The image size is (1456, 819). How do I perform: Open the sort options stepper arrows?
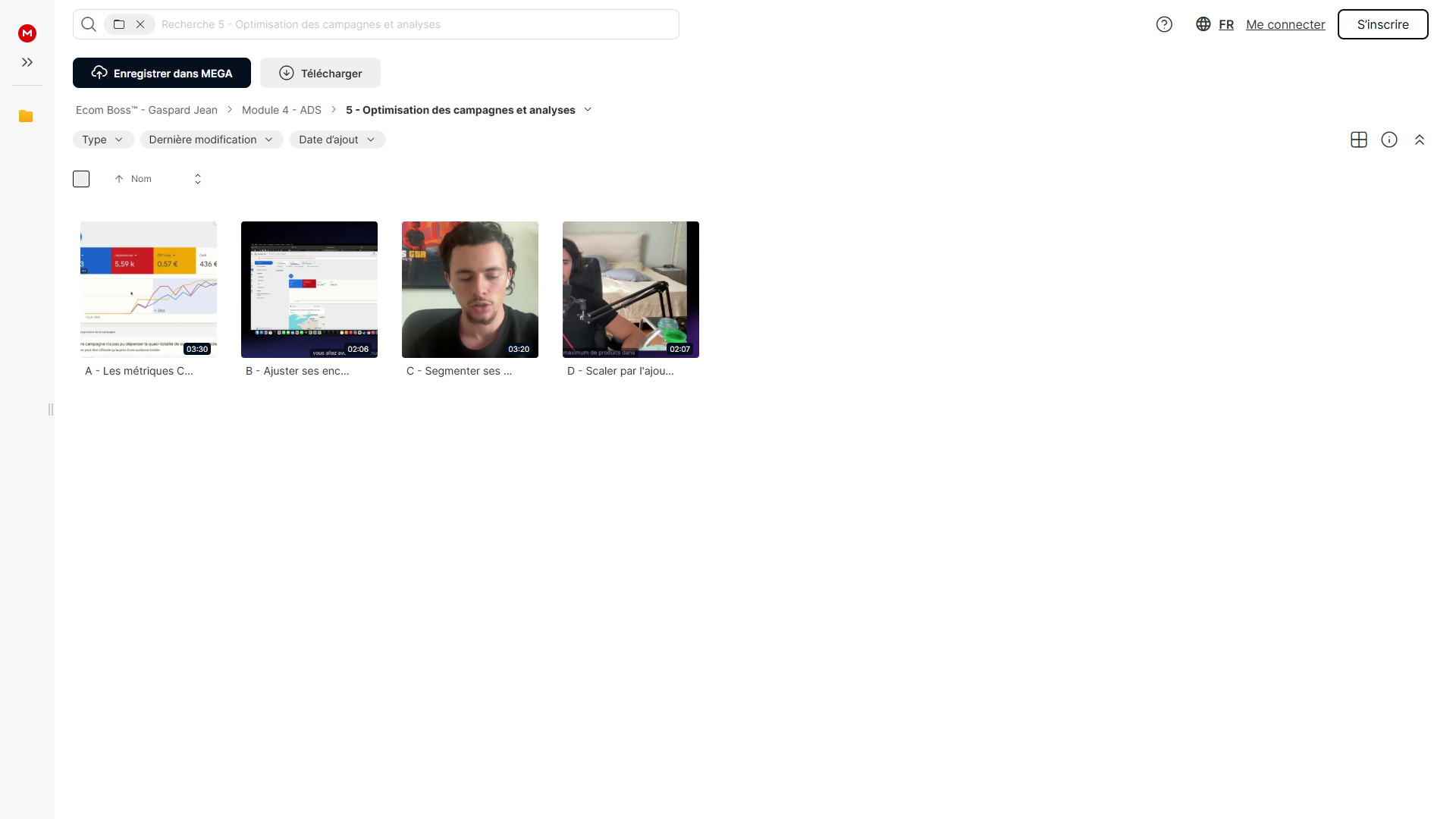(198, 179)
